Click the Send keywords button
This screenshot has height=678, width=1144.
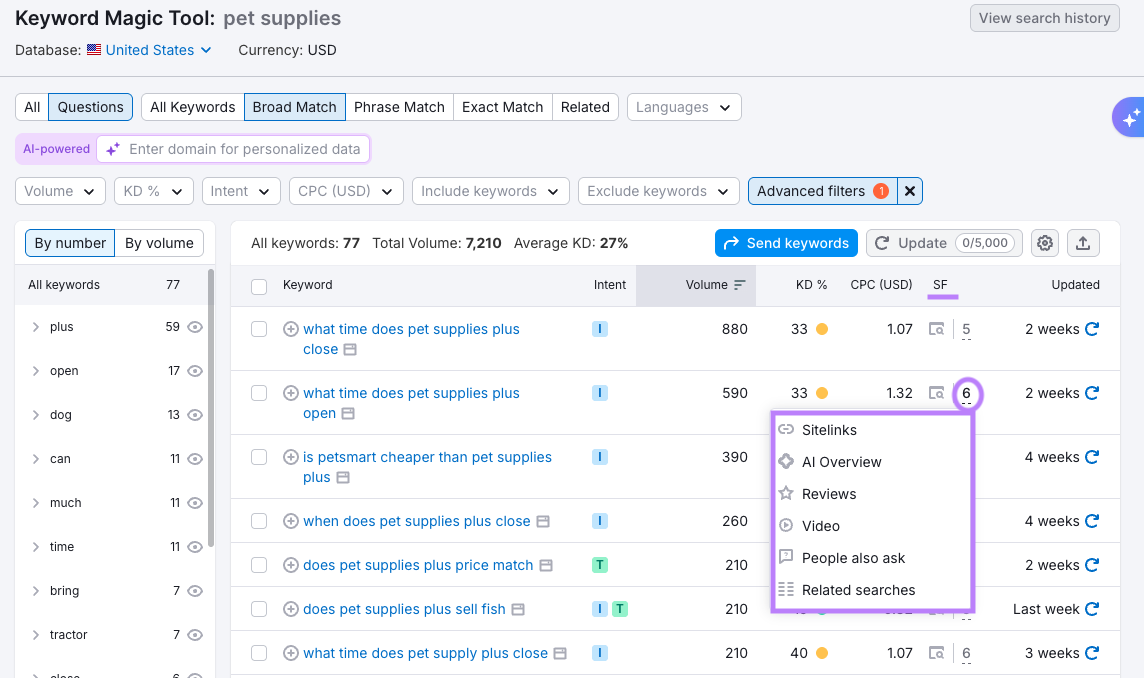point(786,243)
